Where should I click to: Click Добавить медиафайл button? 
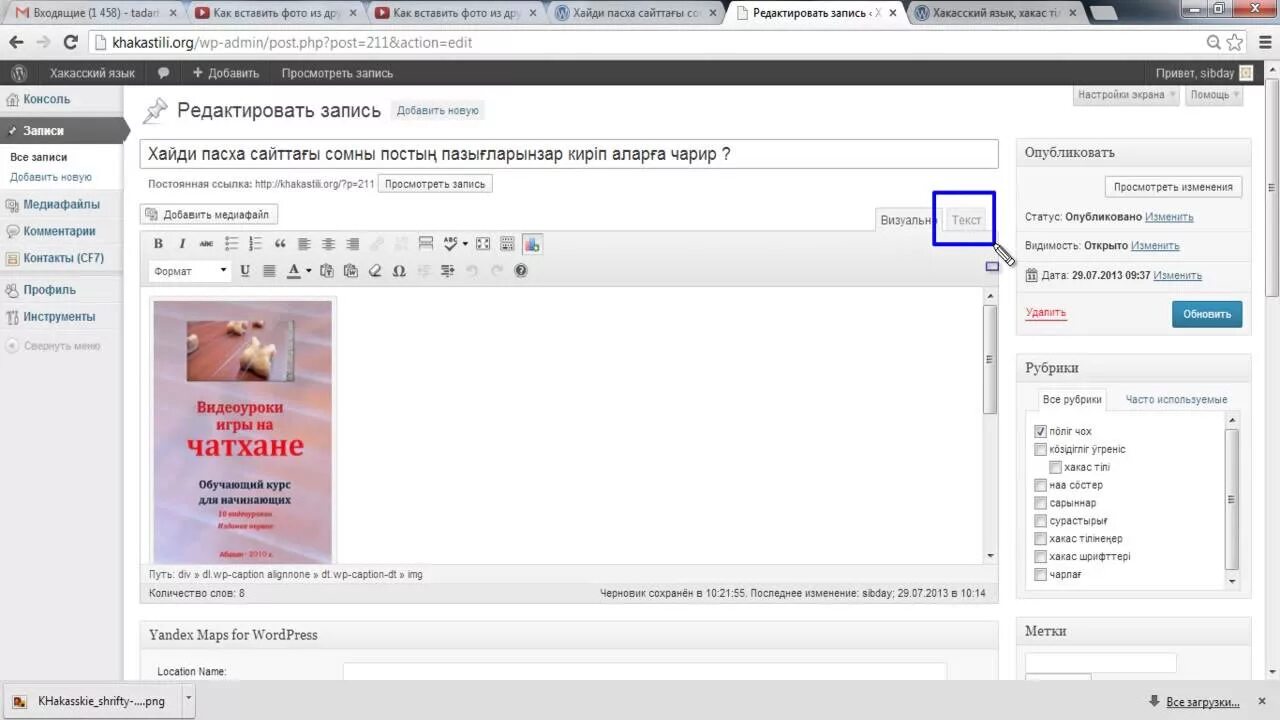click(x=208, y=215)
